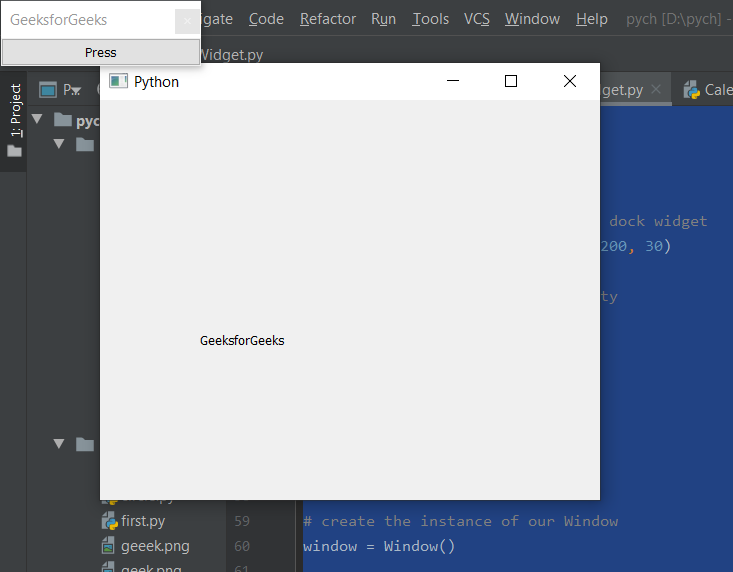Click the geeek.png image file icon

108,546
